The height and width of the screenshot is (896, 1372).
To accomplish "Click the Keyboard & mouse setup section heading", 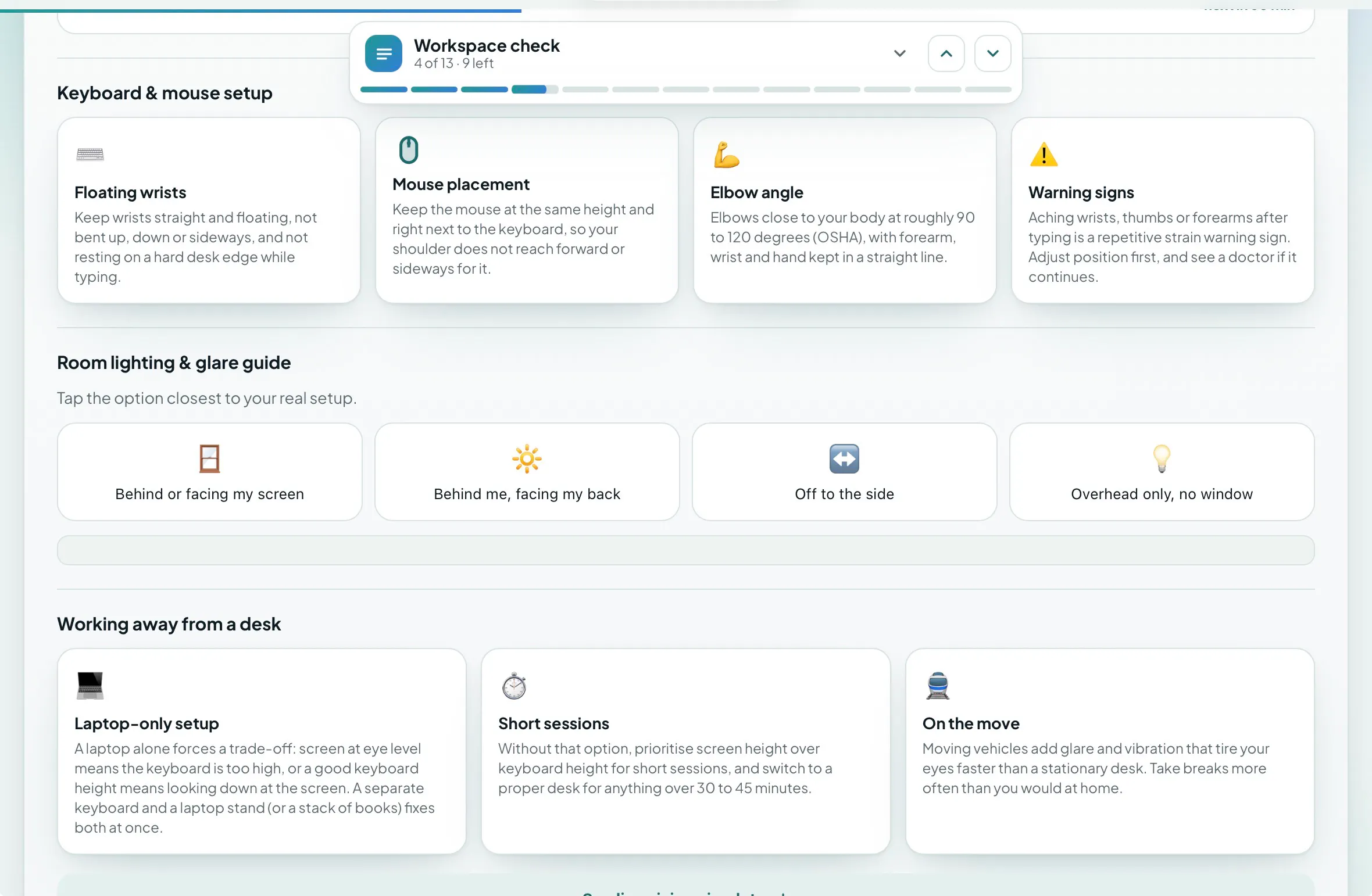I will pos(165,93).
